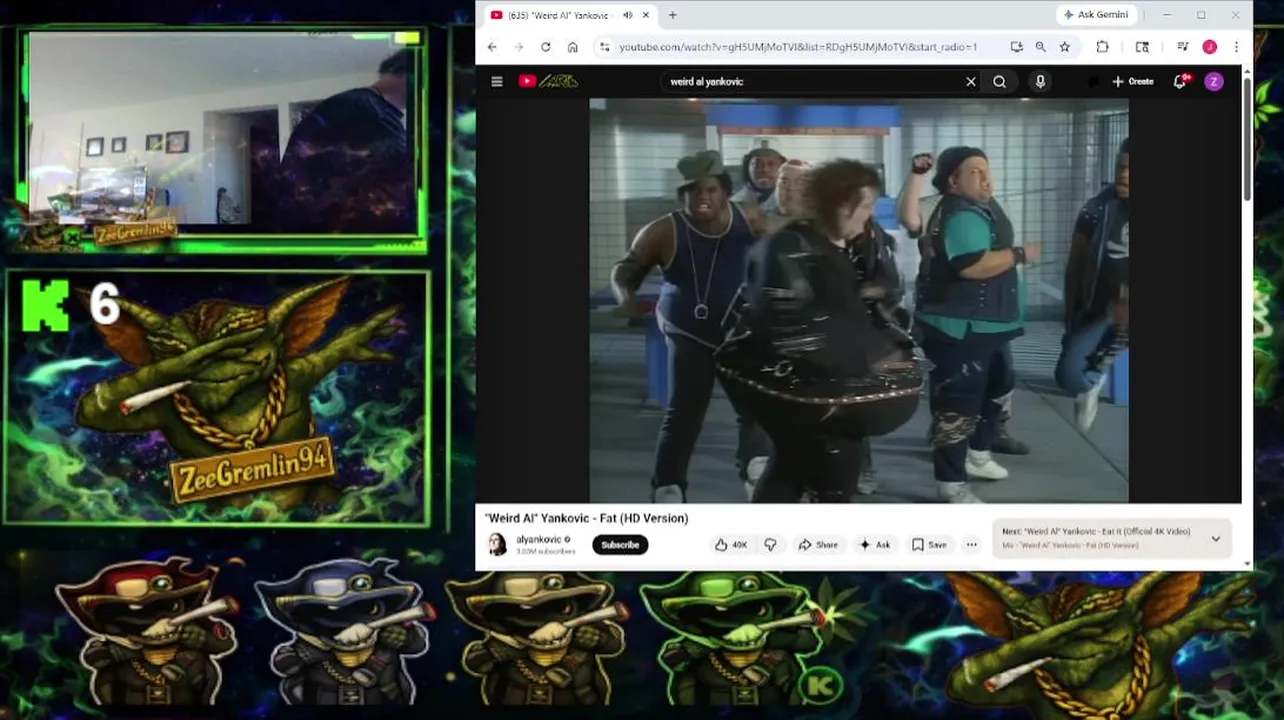Pause the Fat music video player
The height and width of the screenshot is (720, 1284).
[x=859, y=300]
